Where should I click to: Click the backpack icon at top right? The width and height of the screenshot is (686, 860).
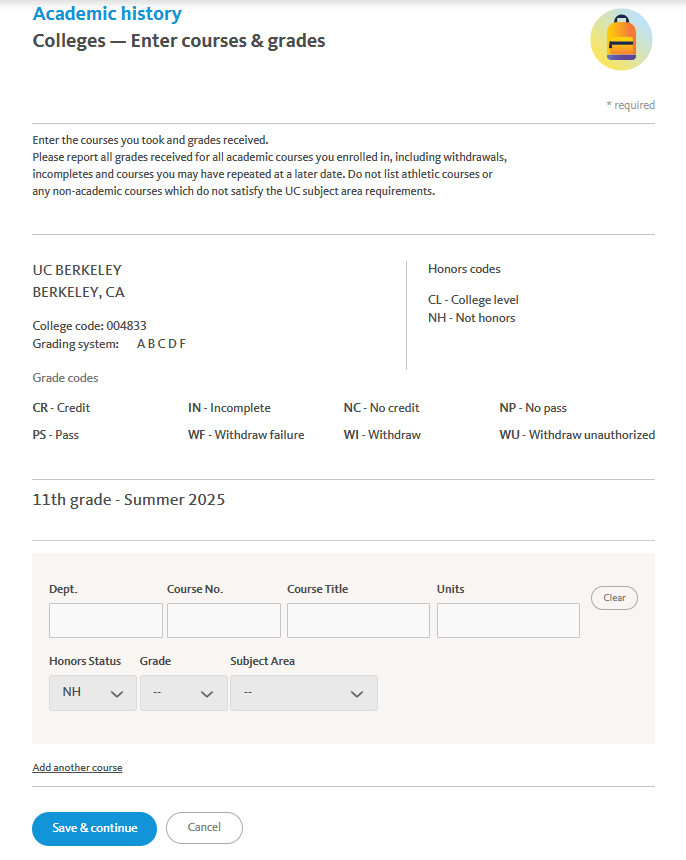(x=621, y=39)
